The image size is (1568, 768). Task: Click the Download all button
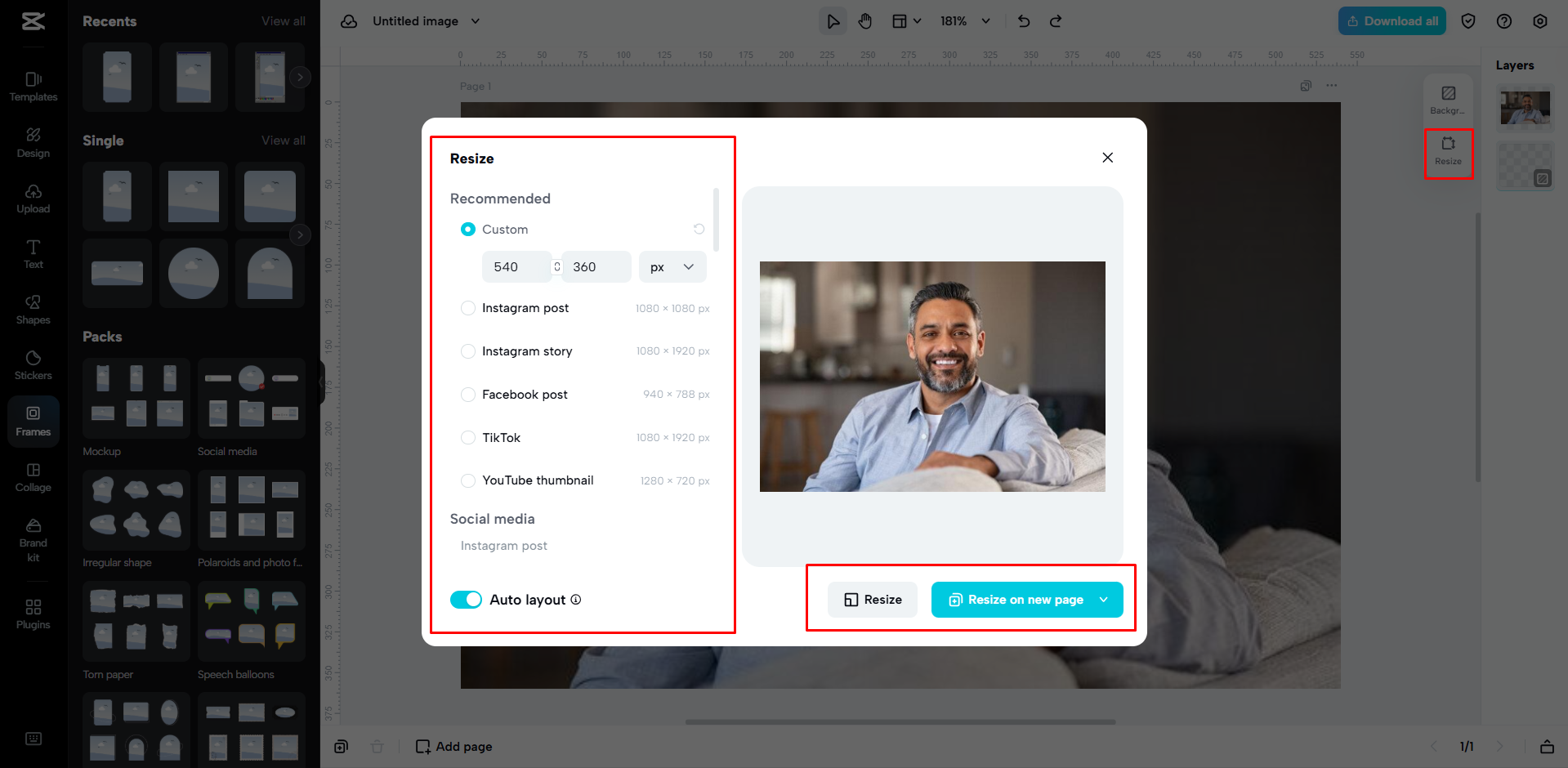point(1392,20)
